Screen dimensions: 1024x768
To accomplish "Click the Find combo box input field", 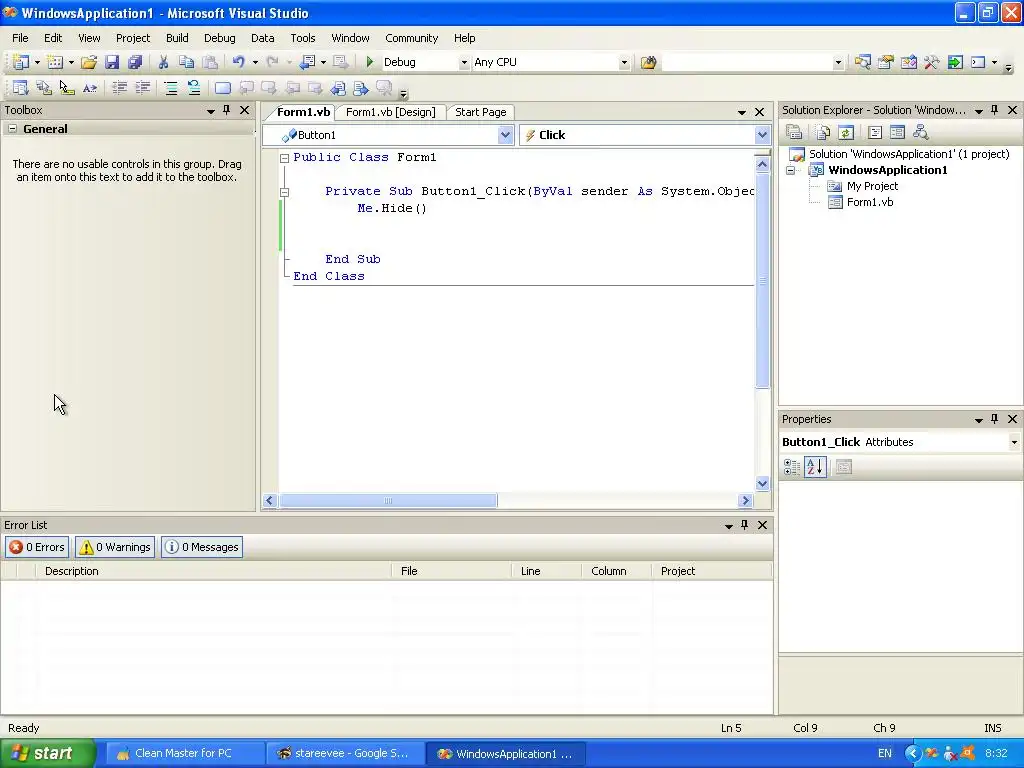I will point(747,62).
